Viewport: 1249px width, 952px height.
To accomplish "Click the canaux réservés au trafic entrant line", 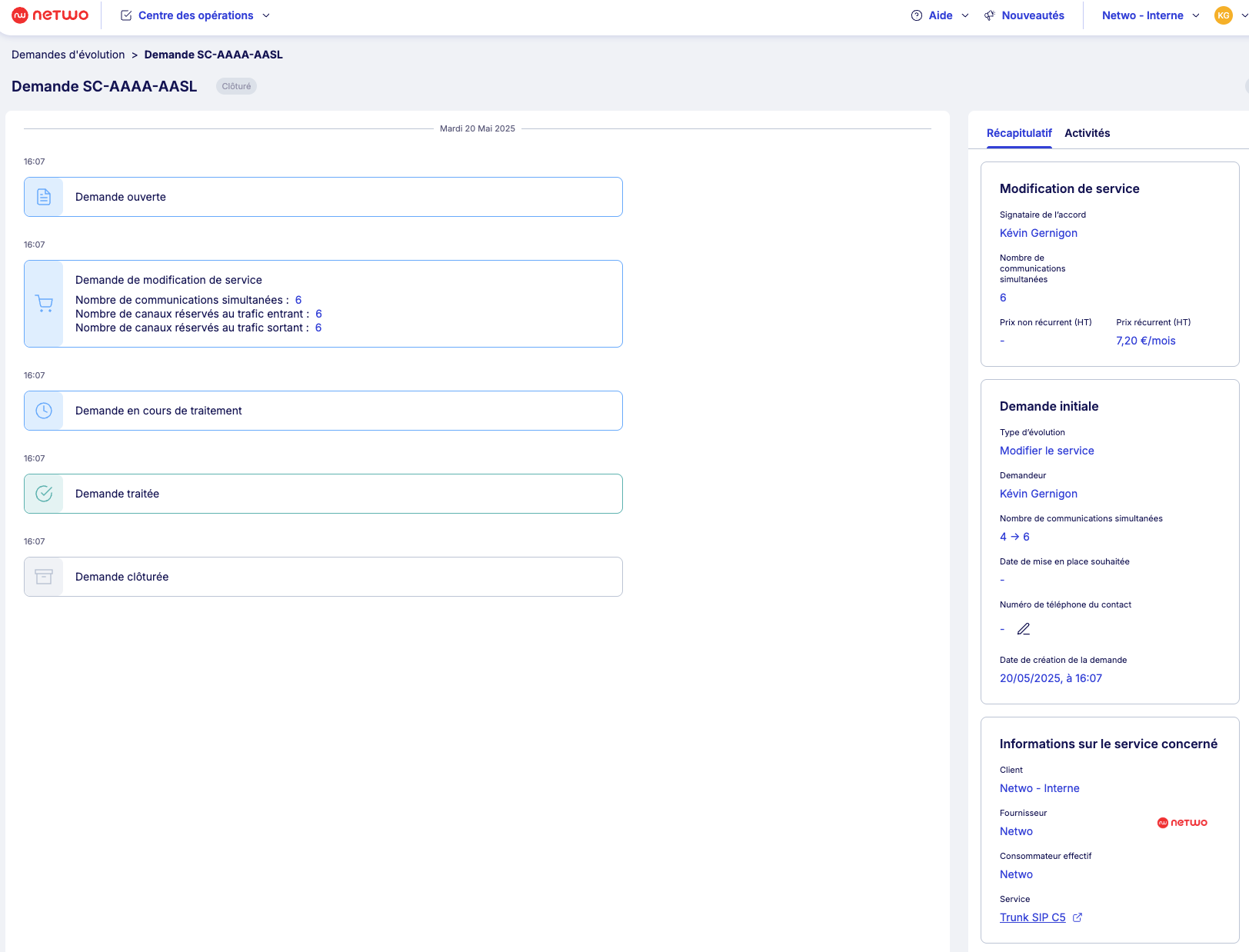I will click(198, 314).
